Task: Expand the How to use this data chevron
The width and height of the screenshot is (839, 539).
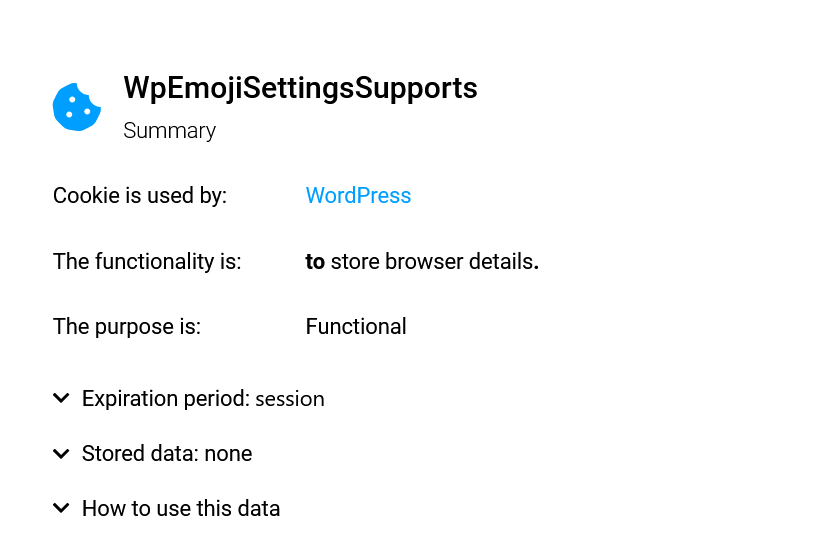Action: [62, 508]
